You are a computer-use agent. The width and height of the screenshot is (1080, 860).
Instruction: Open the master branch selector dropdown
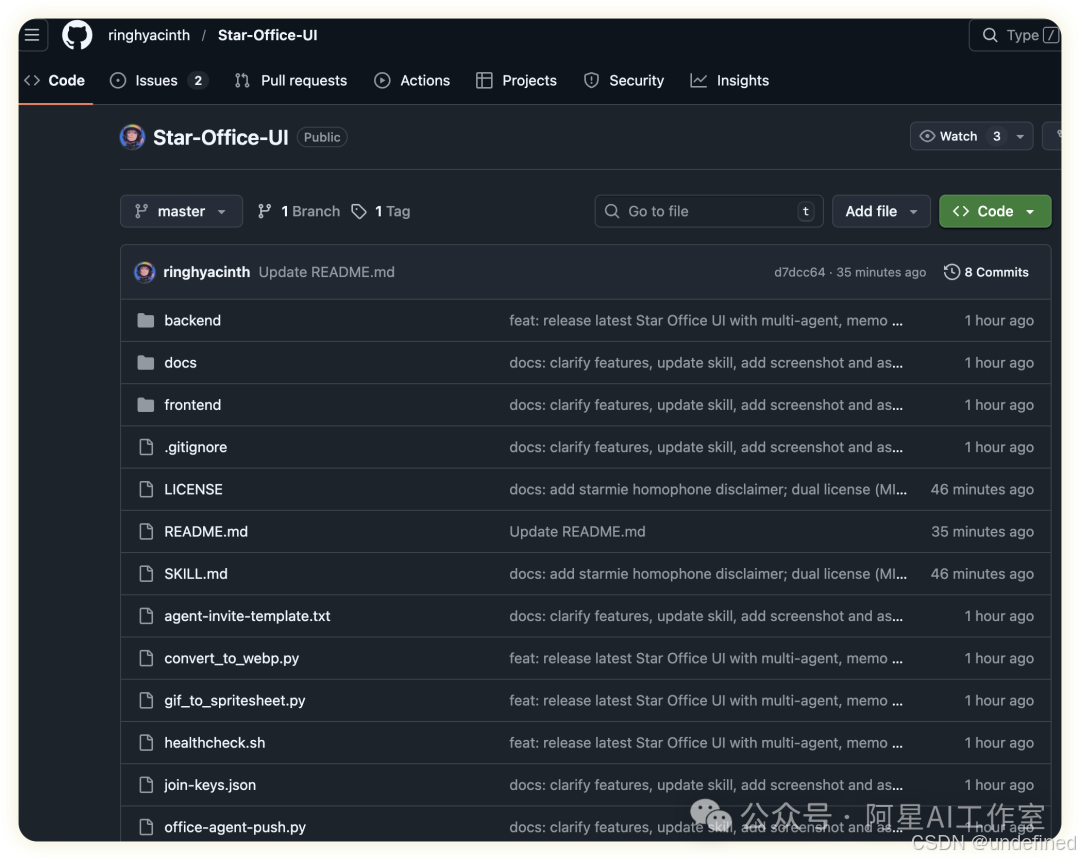click(181, 211)
